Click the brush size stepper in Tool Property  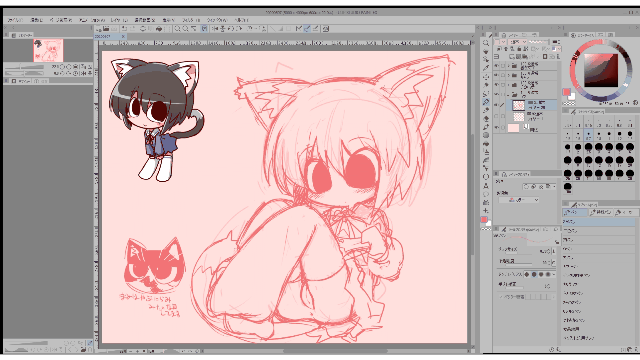[x=553, y=251]
